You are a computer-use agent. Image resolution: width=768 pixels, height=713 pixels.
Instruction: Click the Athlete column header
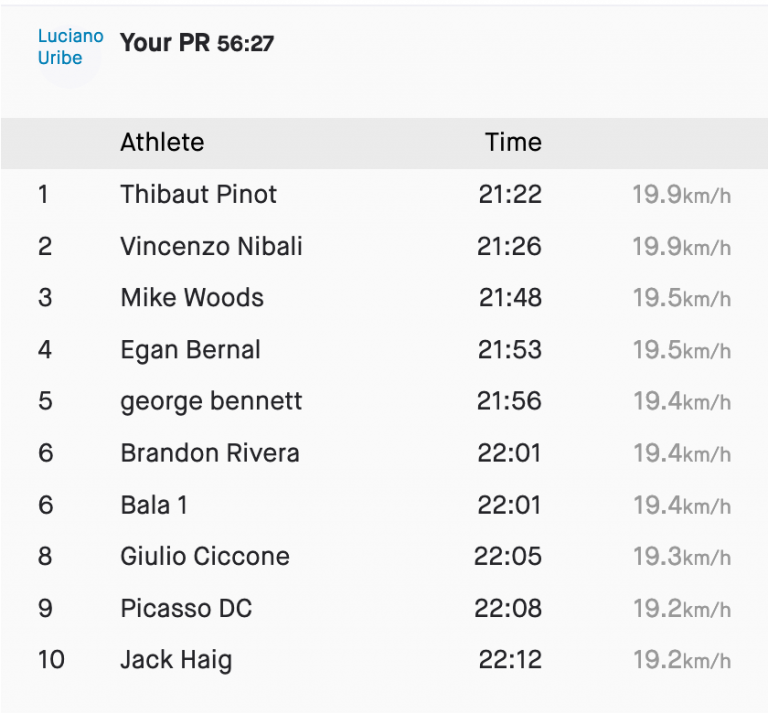coord(162,142)
